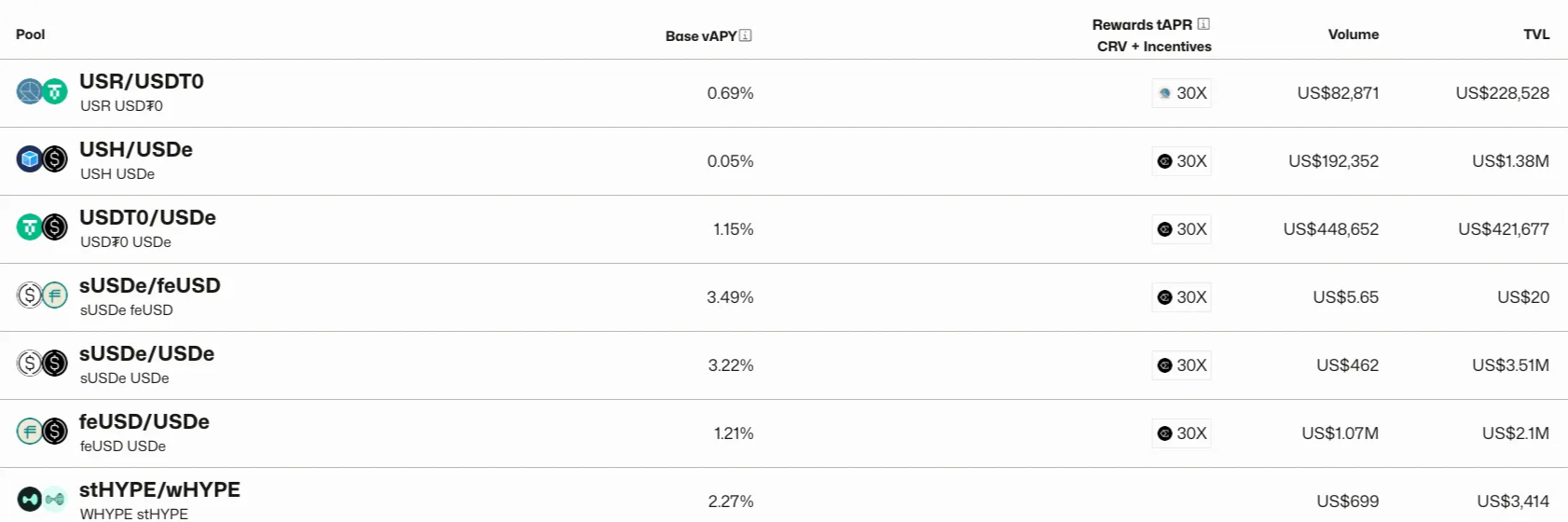Sort the table by Volume column

(x=1353, y=34)
